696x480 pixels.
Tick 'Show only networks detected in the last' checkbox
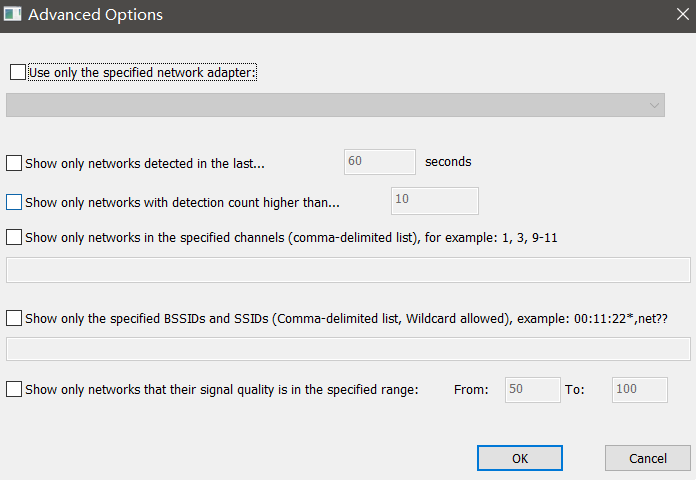[x=14, y=163]
